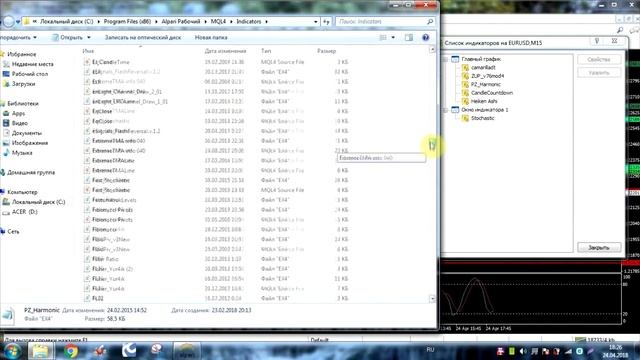
Task: Click the file list scroll-up arrow
Action: pyautogui.click(x=432, y=49)
